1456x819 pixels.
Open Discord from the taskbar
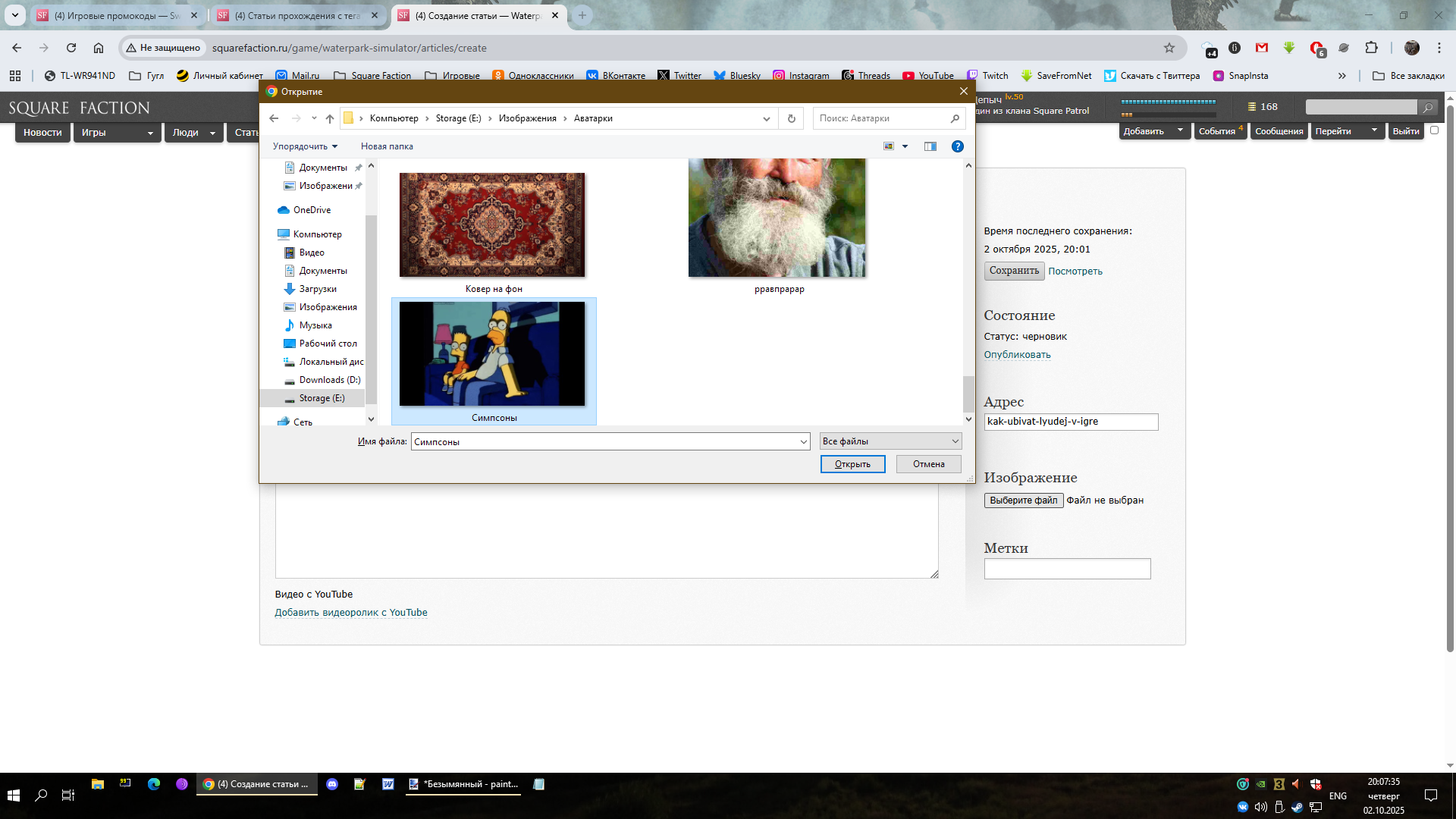point(332,784)
